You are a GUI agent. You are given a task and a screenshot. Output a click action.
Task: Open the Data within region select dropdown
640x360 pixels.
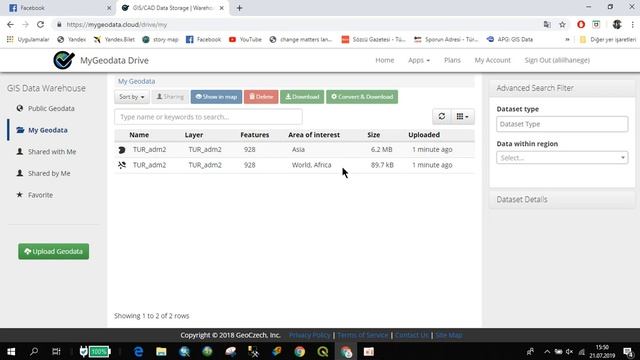tap(562, 158)
